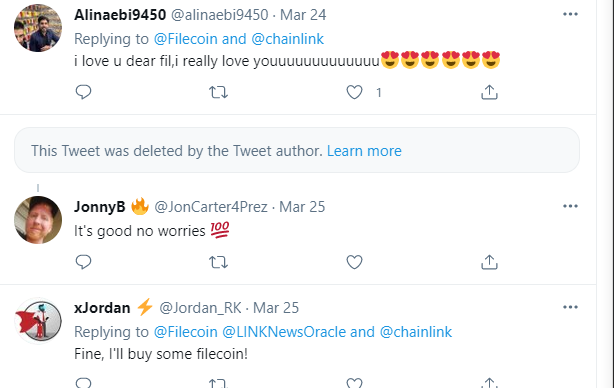This screenshot has height=388, width=614.
Task: Reply to Alinaebi9450's tweet
Action: (x=83, y=92)
